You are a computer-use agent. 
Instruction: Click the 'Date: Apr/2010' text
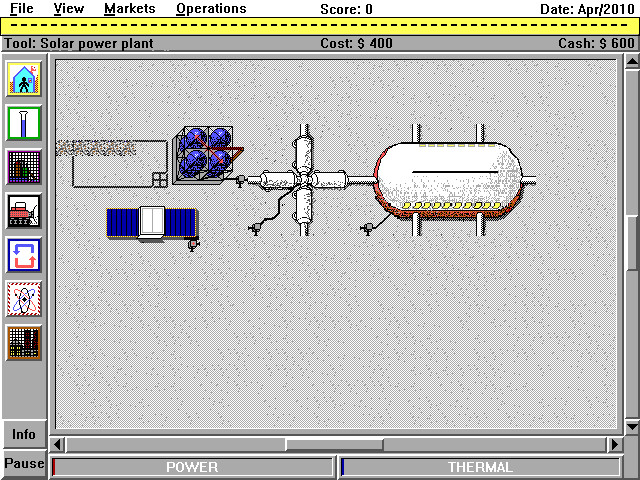click(587, 9)
